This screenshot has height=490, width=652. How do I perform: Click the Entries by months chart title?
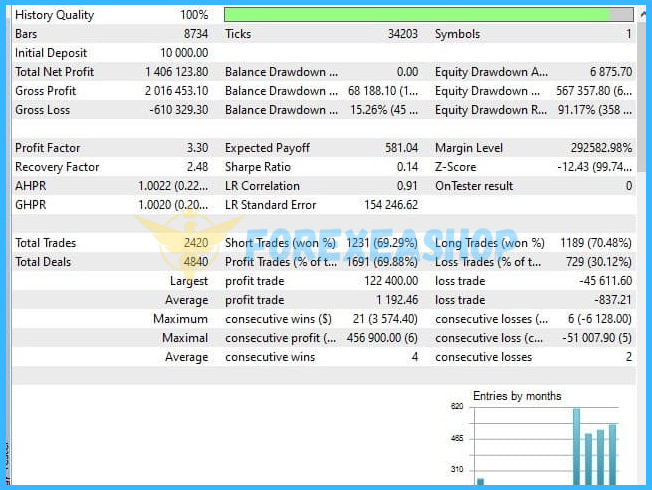pyautogui.click(x=517, y=396)
